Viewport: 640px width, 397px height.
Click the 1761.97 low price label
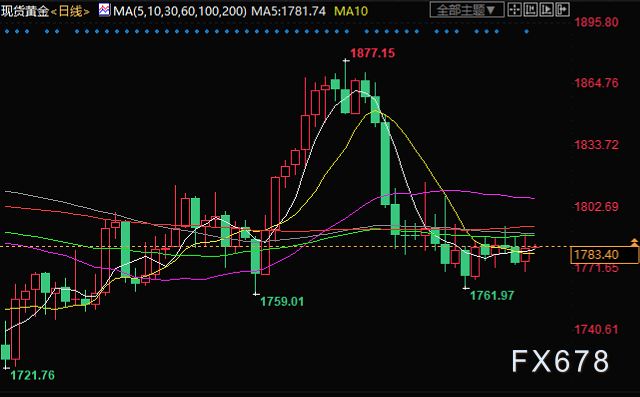pyautogui.click(x=492, y=295)
